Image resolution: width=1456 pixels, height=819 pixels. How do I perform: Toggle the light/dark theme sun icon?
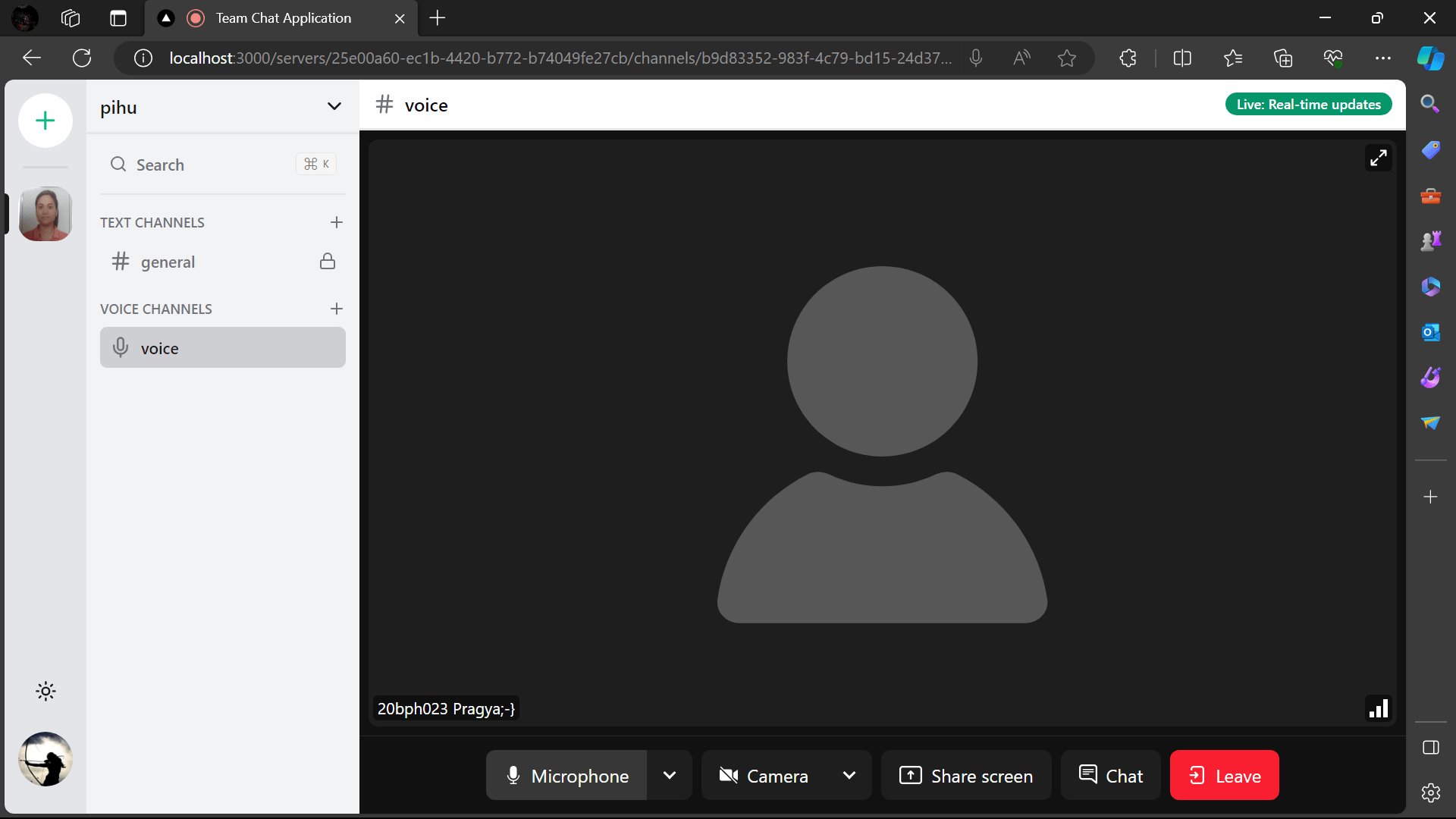pos(45,691)
